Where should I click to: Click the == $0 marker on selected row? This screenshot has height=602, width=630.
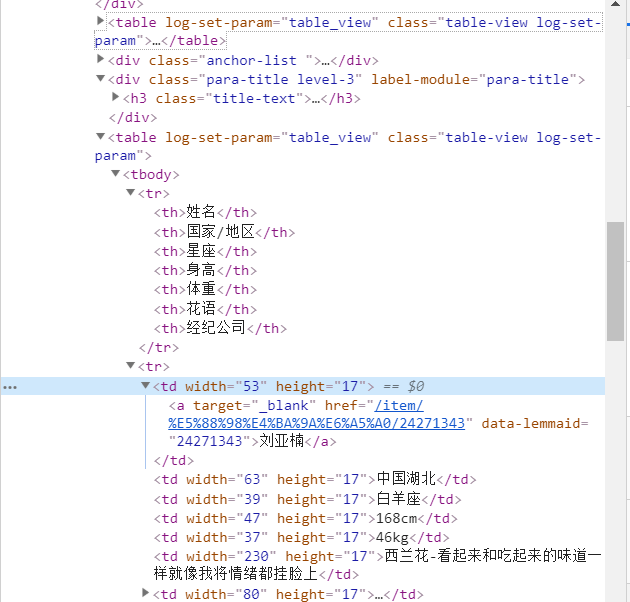(x=404, y=386)
